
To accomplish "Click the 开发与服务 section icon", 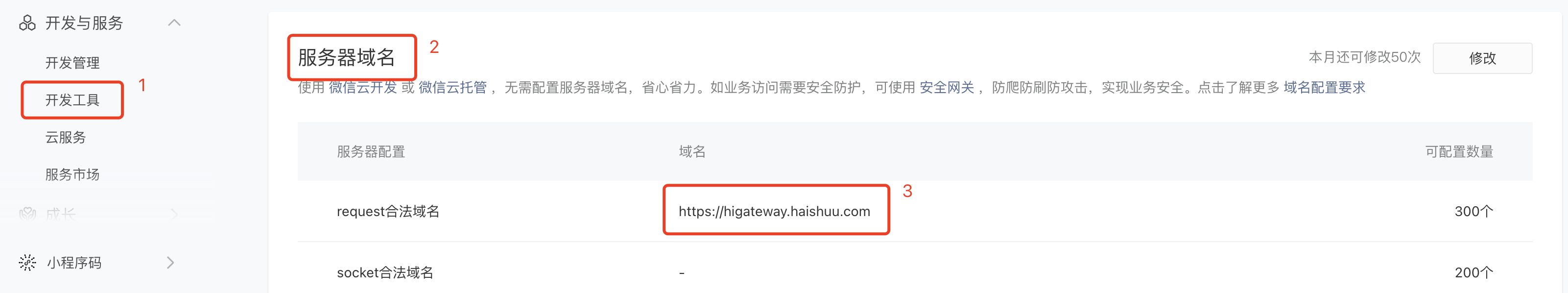I will coord(27,23).
